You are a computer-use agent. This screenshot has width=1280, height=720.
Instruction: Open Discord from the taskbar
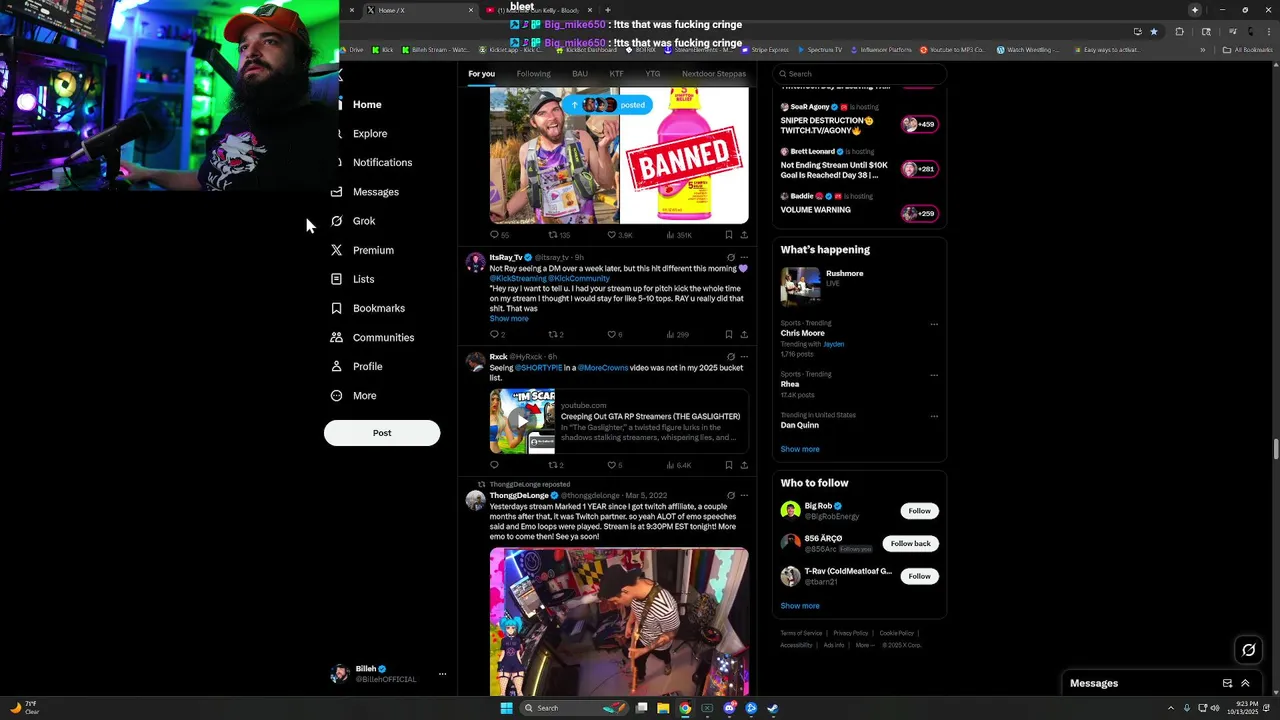tap(730, 708)
